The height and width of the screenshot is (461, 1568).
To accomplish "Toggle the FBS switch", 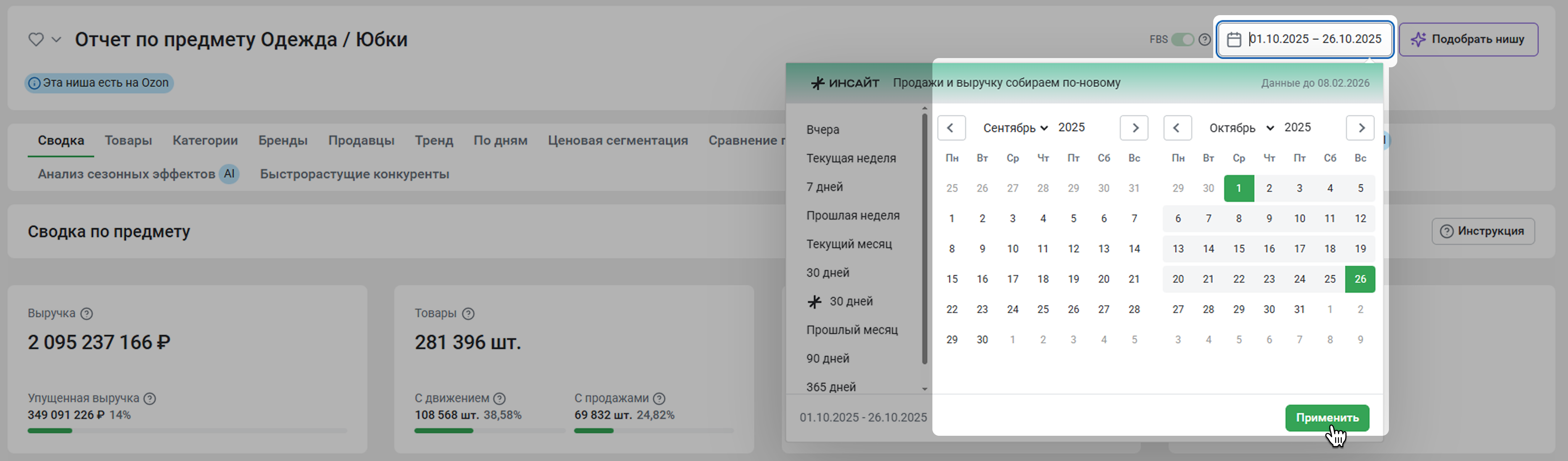I will coord(1183,40).
